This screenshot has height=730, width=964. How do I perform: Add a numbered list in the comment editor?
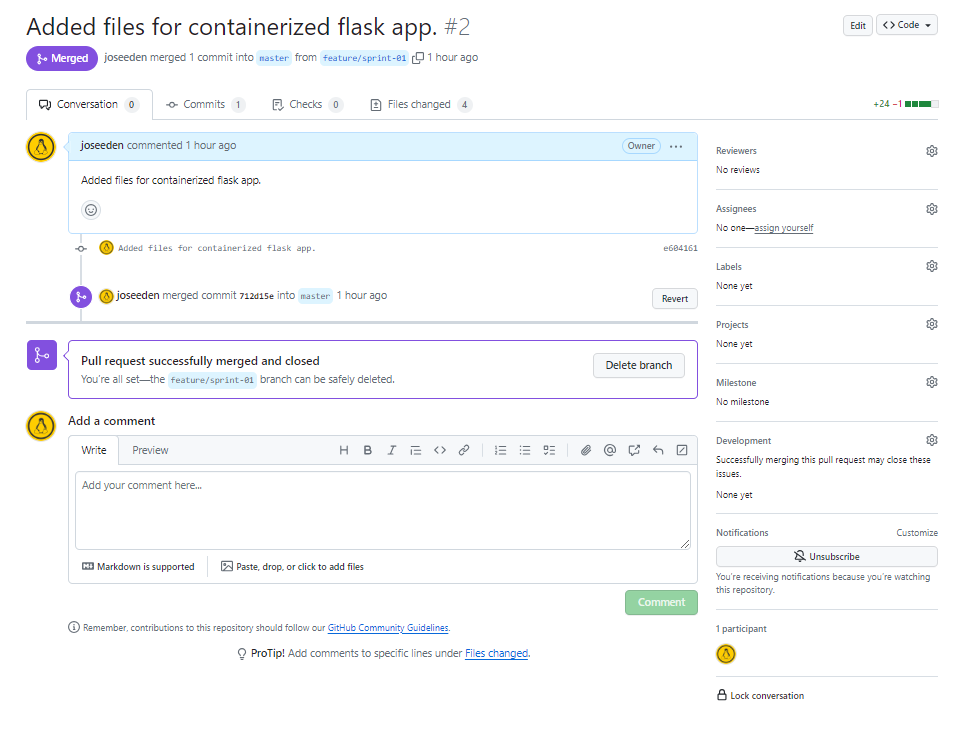click(x=500, y=450)
